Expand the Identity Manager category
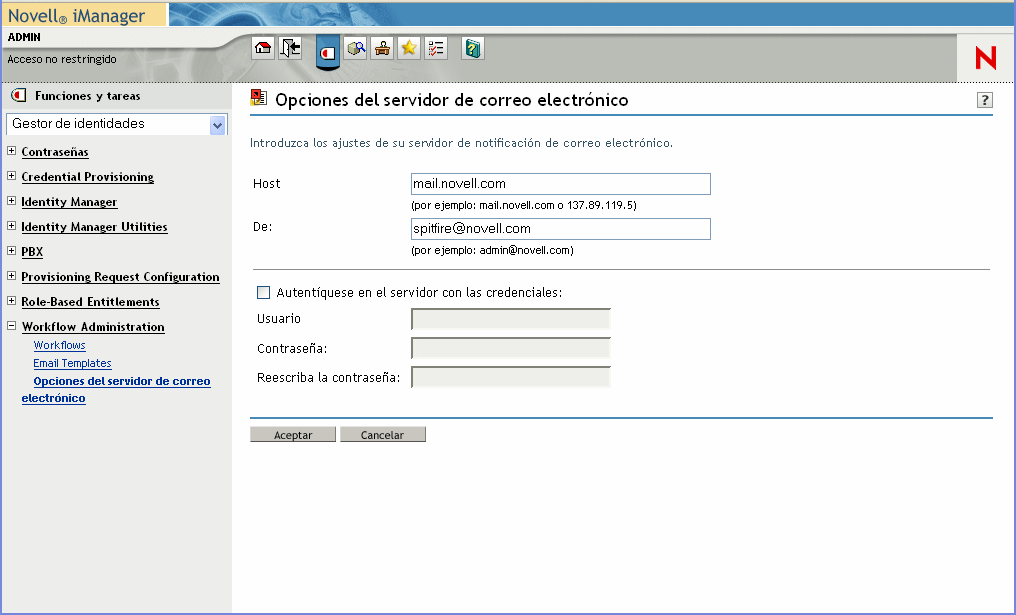This screenshot has width=1016, height=615. click(x=12, y=201)
